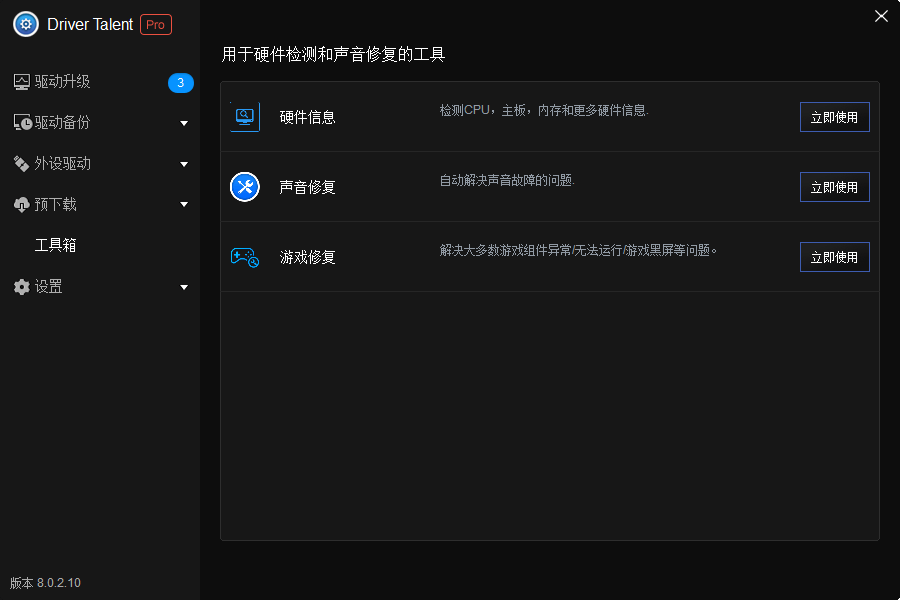The height and width of the screenshot is (600, 900).
Task: Select the 驱动备份 sidebar icon
Action: (23, 122)
